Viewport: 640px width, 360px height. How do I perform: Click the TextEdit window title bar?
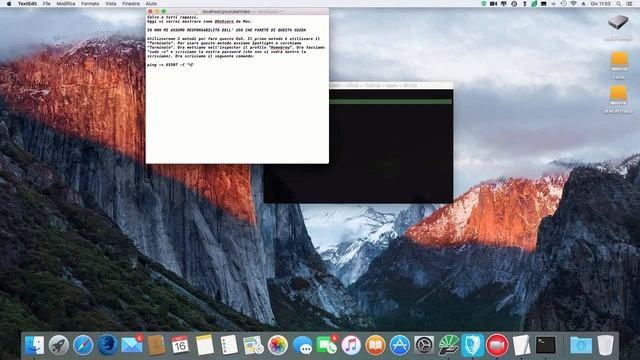coord(237,11)
